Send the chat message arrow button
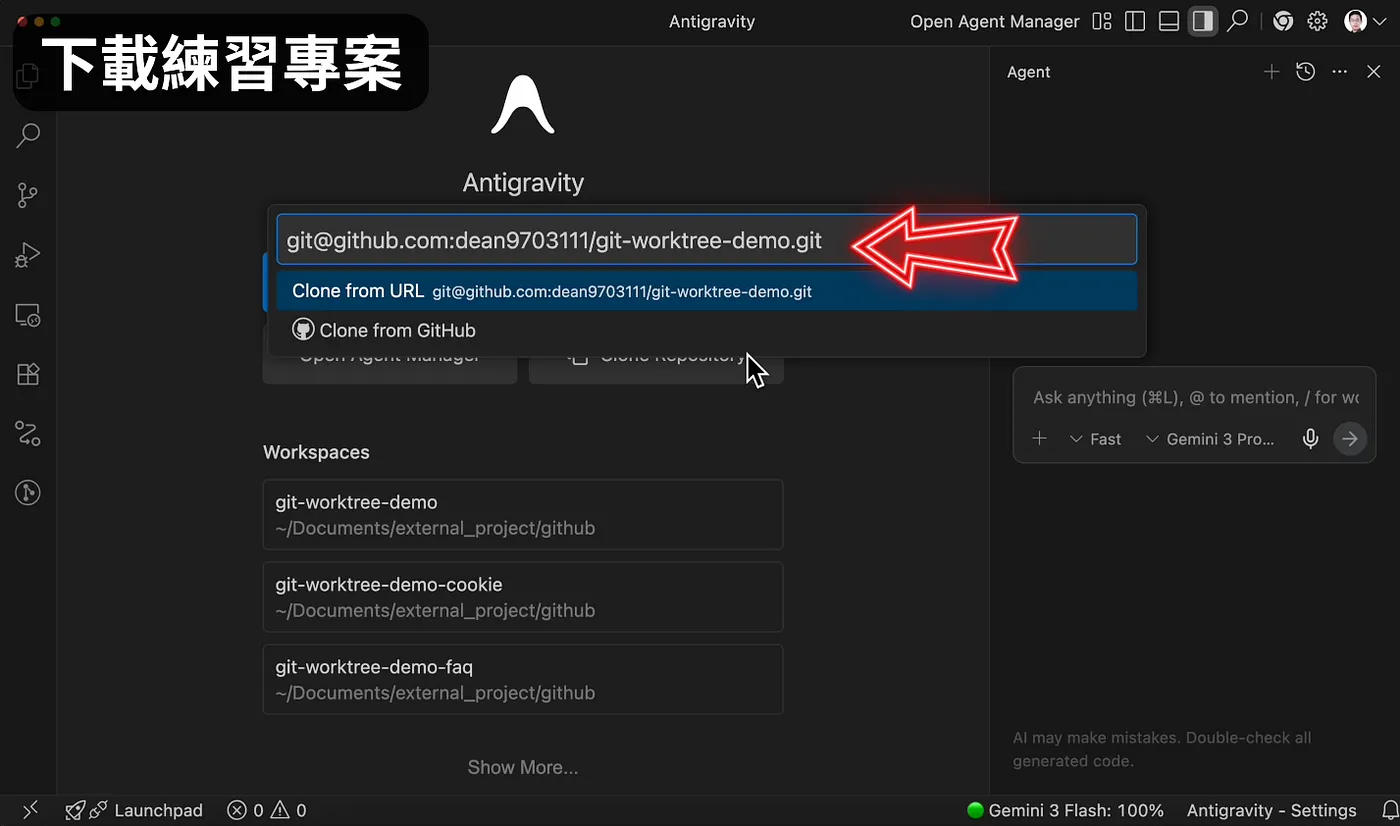 (x=1350, y=438)
